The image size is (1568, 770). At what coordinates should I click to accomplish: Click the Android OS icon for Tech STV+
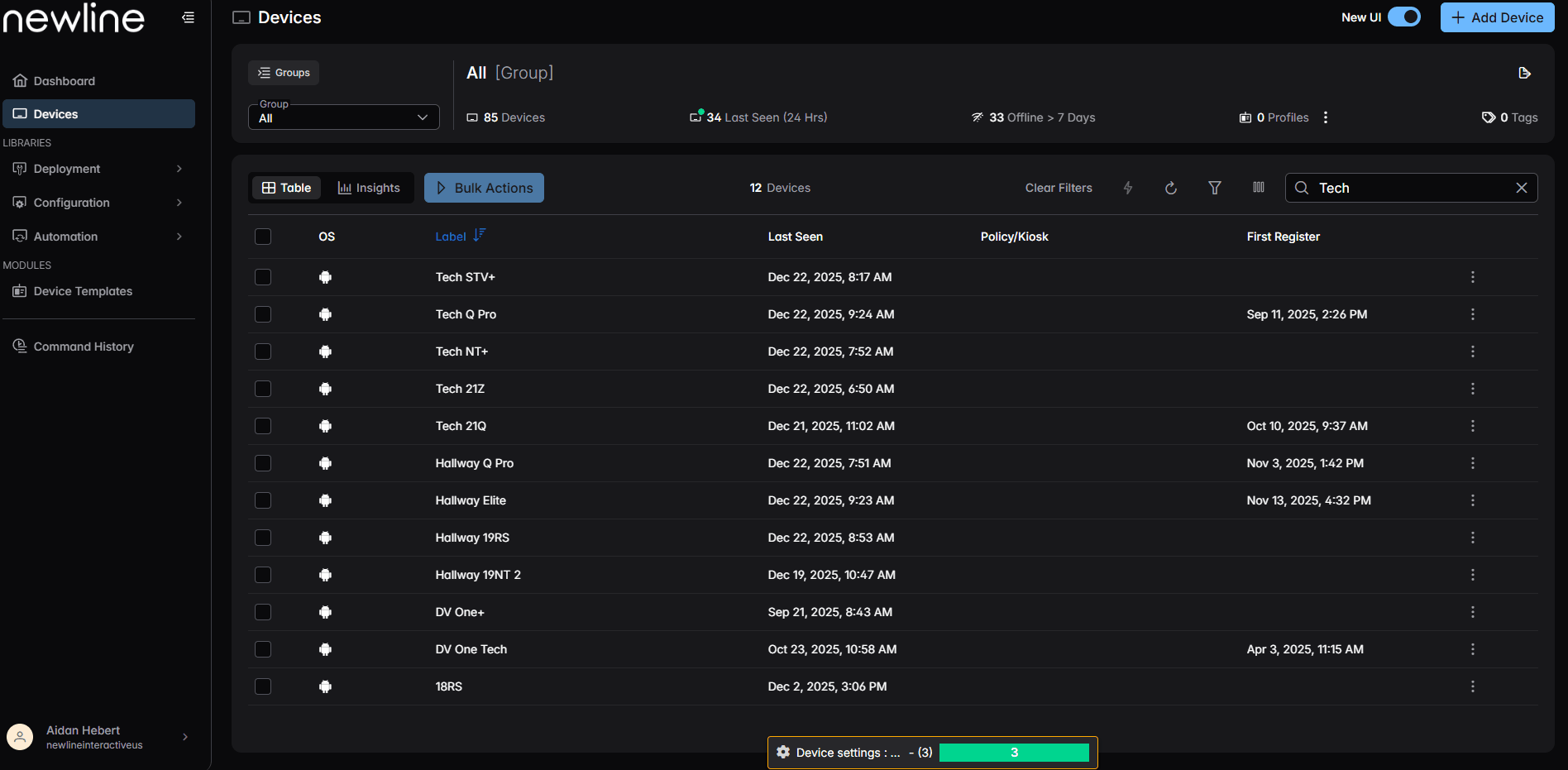click(326, 277)
